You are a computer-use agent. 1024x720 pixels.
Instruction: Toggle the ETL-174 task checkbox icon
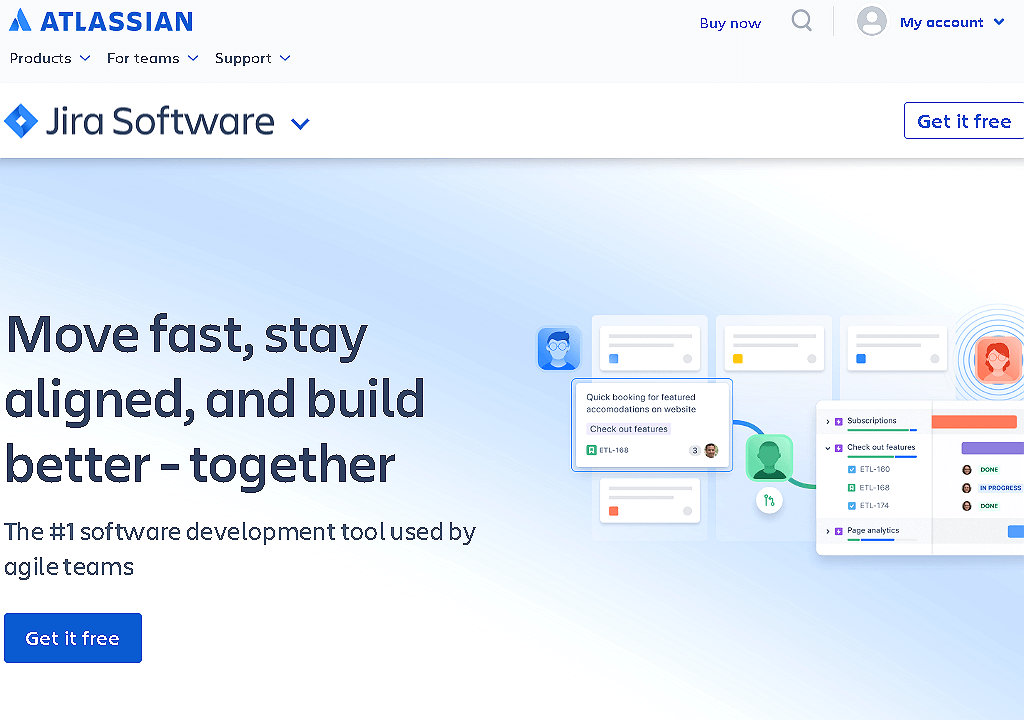coord(852,506)
